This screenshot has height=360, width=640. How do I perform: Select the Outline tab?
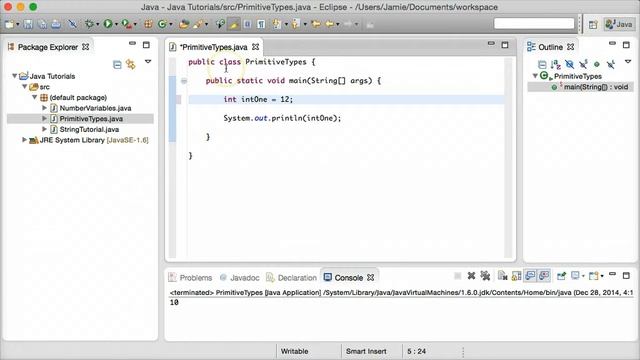click(x=550, y=47)
